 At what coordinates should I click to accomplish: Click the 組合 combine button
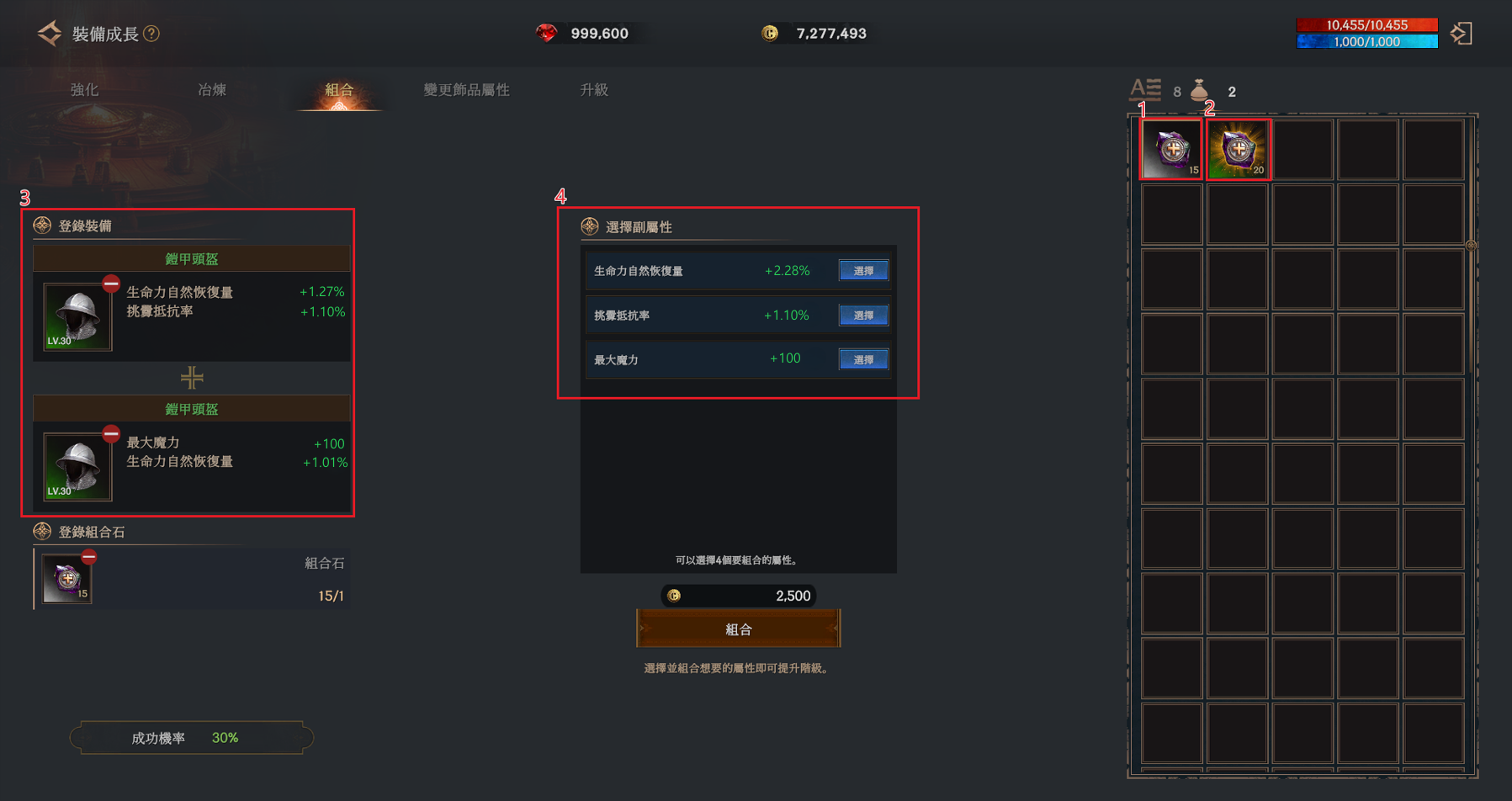point(739,629)
